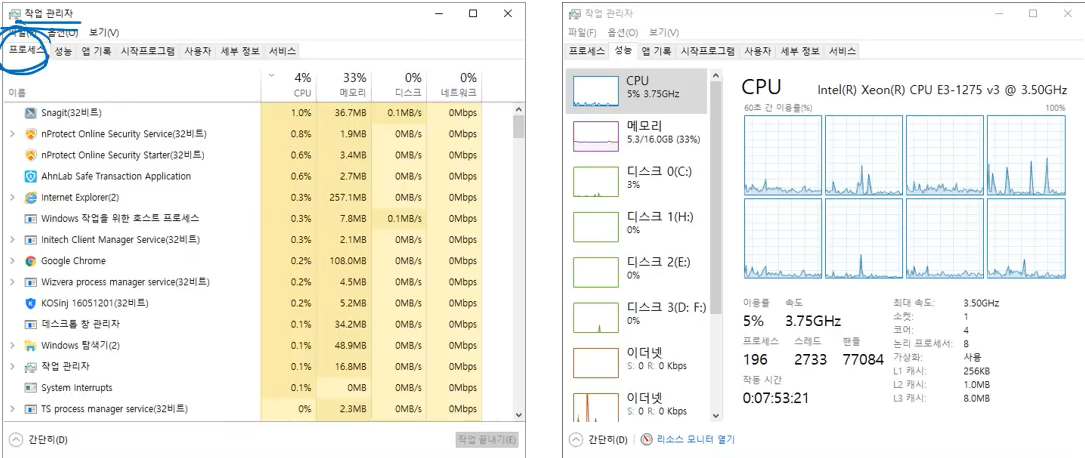Open 세부 정보 tab in left window

(239, 51)
